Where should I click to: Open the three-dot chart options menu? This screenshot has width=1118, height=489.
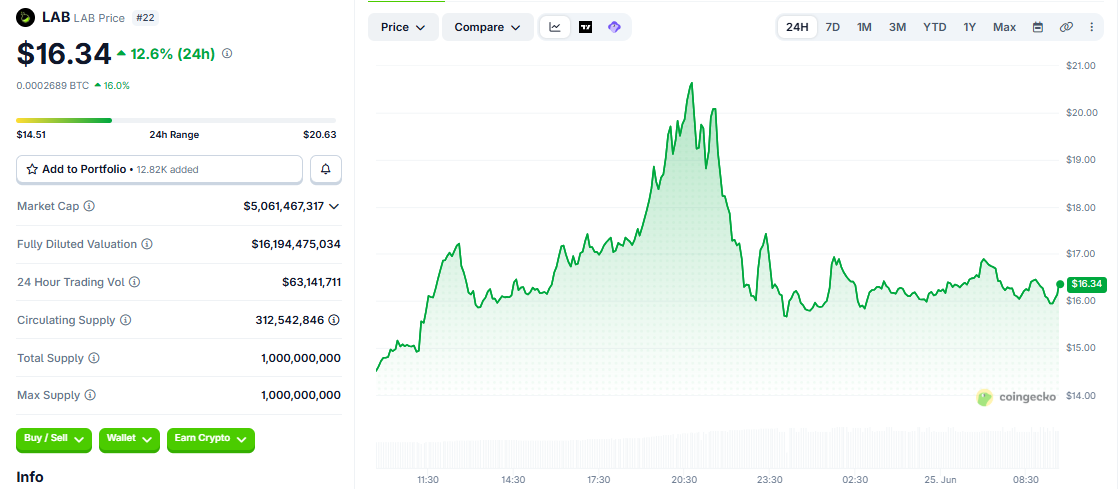click(x=1092, y=27)
